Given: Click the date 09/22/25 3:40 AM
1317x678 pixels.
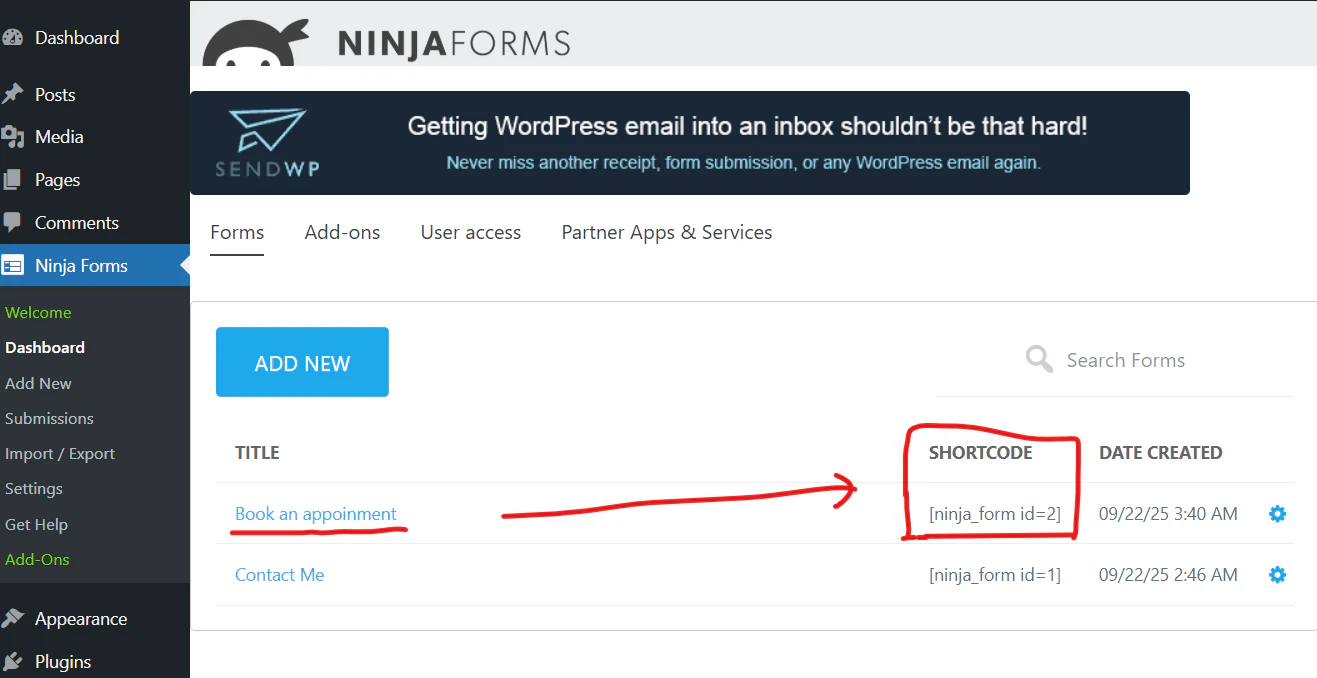Looking at the screenshot, I should 1168,514.
